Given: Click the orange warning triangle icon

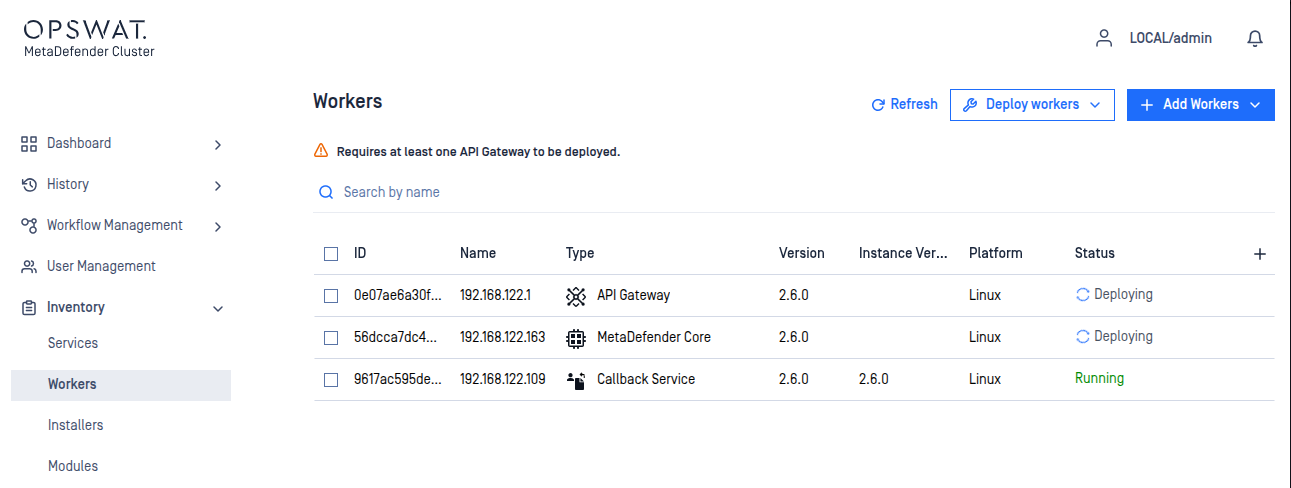Looking at the screenshot, I should coord(321,152).
